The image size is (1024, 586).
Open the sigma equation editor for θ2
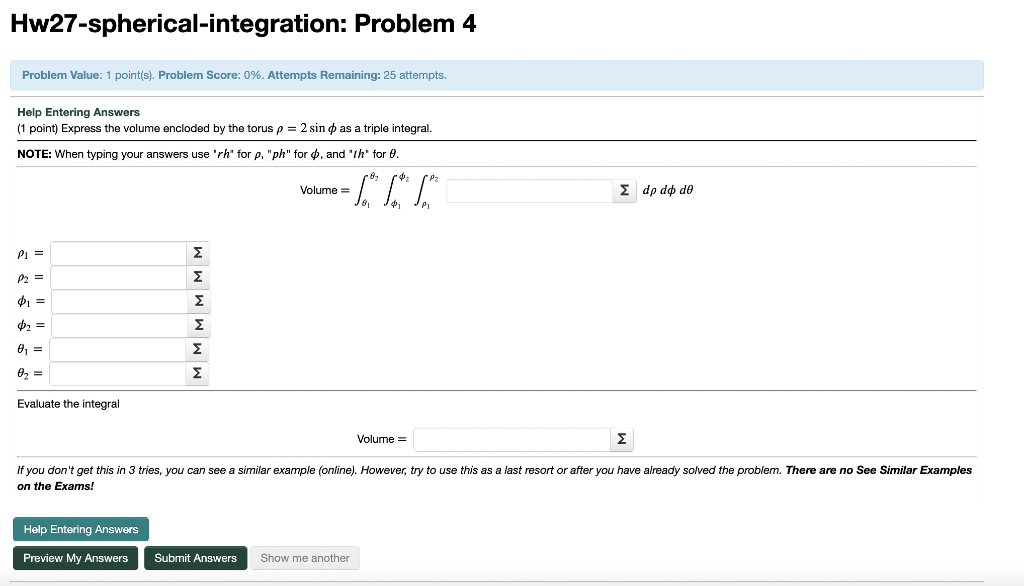pos(197,373)
